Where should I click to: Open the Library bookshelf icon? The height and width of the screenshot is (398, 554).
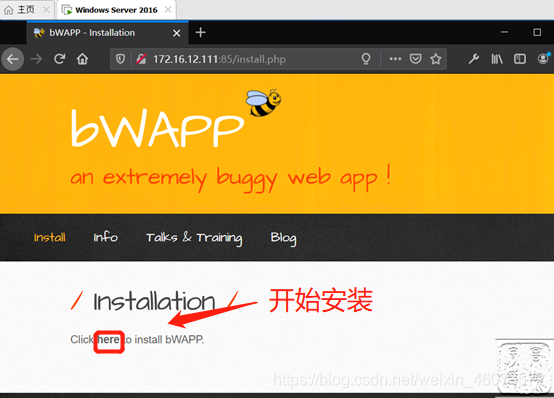pos(497,59)
